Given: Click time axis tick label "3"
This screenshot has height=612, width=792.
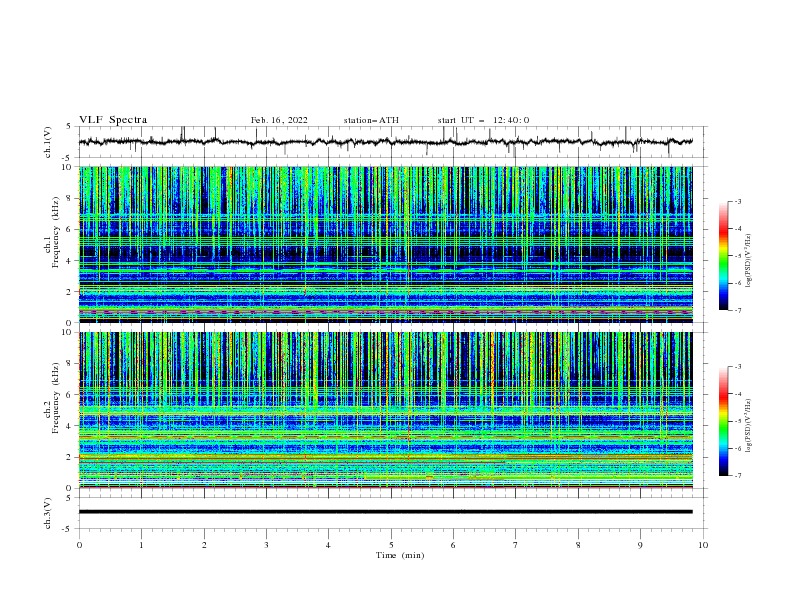Looking at the screenshot, I should pyautogui.click(x=266, y=545).
